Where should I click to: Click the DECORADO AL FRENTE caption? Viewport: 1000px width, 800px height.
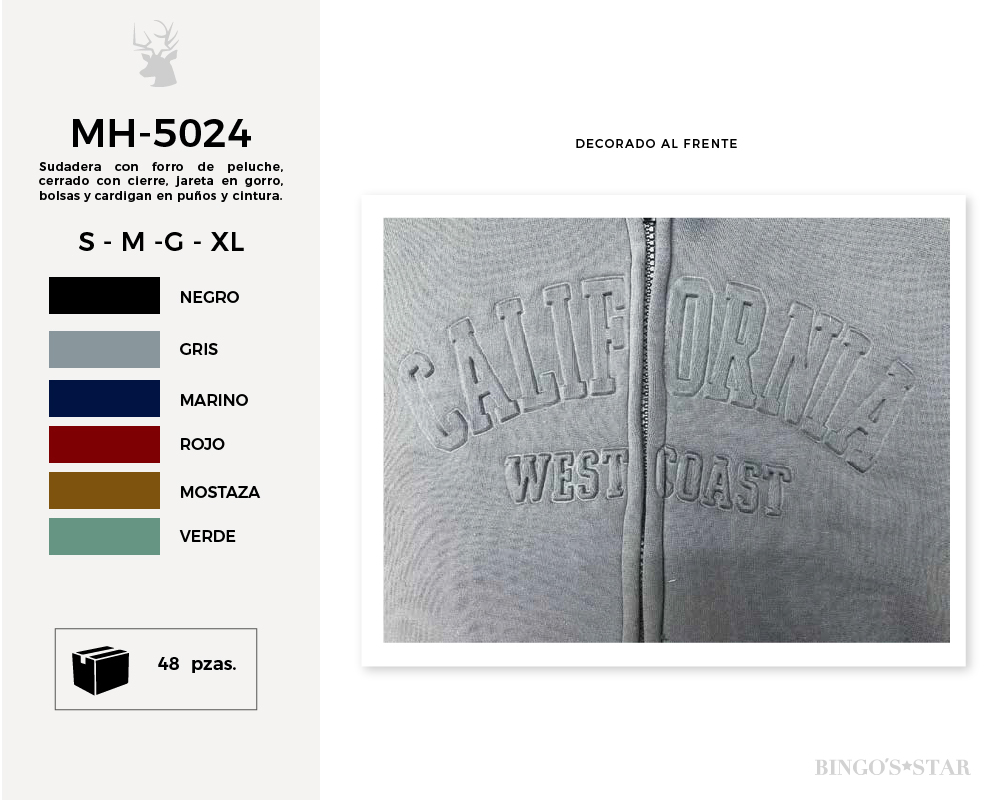coord(656,144)
